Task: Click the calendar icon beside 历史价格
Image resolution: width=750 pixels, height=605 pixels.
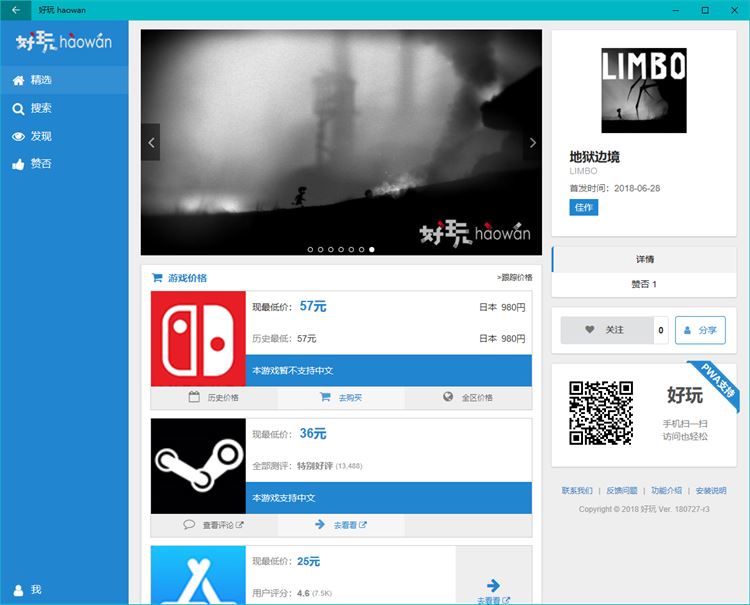Action: [x=194, y=397]
